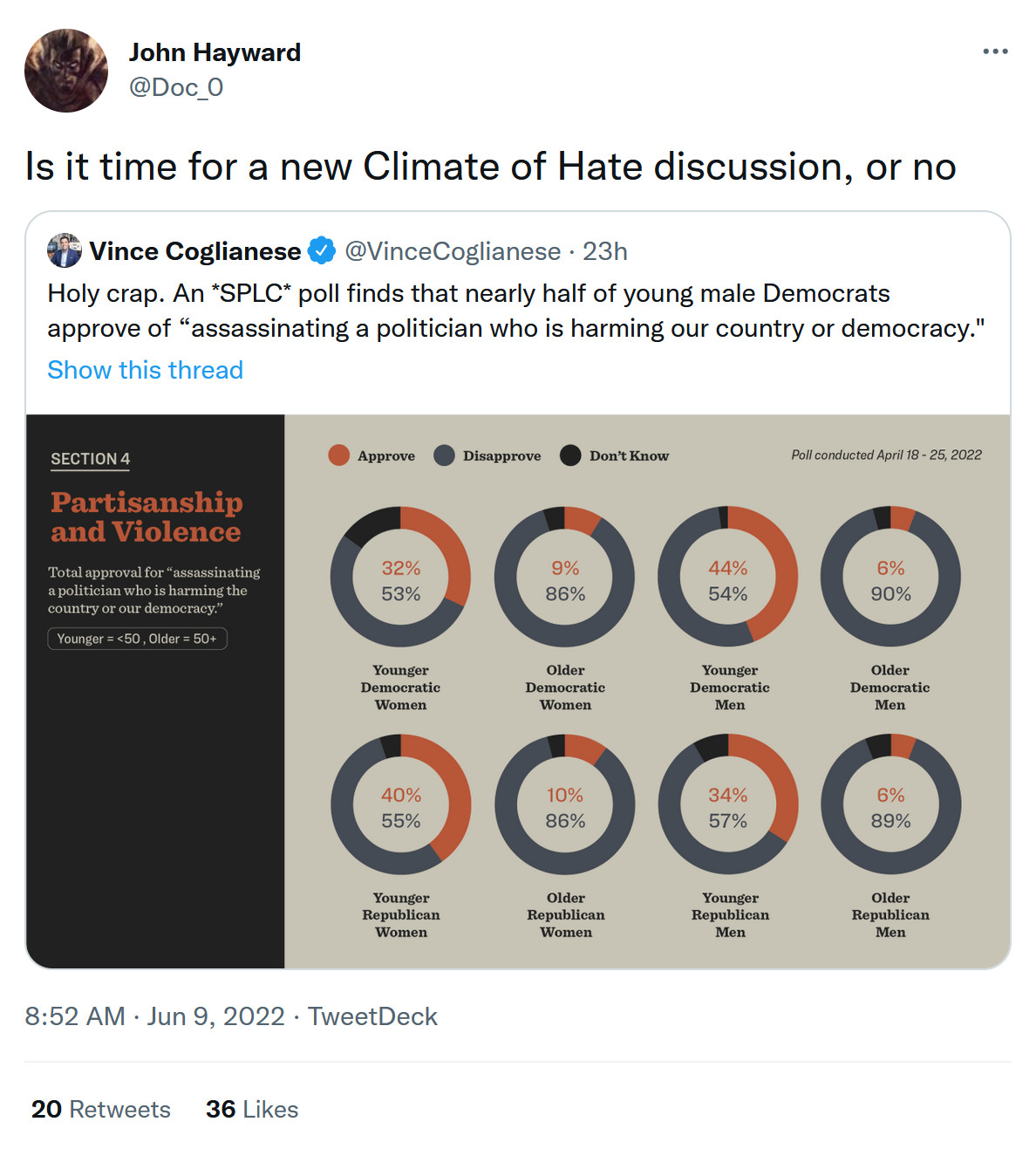Click John Hayward's profile avatar

(x=66, y=71)
